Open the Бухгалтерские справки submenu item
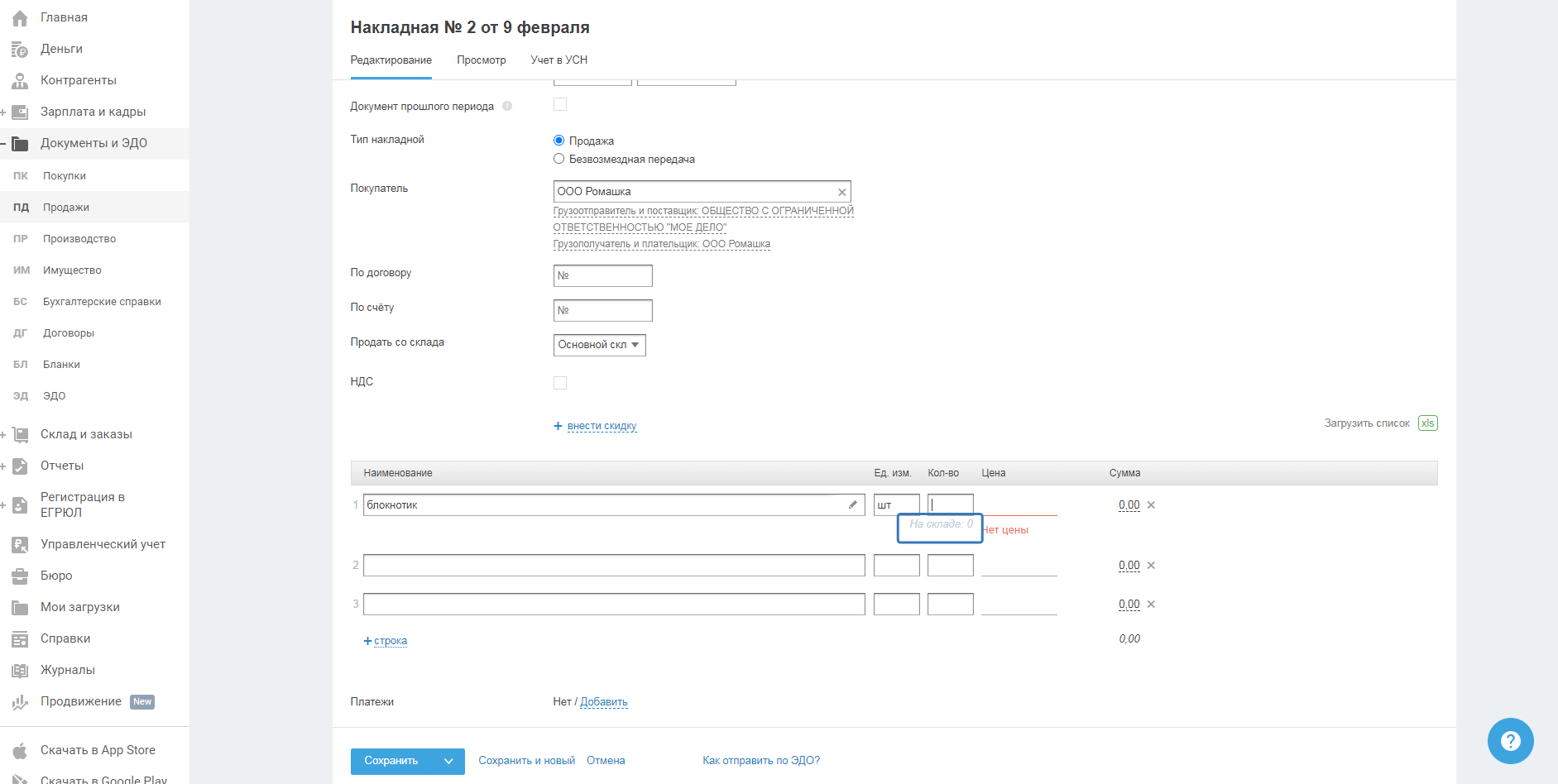 pyautogui.click(x=94, y=302)
